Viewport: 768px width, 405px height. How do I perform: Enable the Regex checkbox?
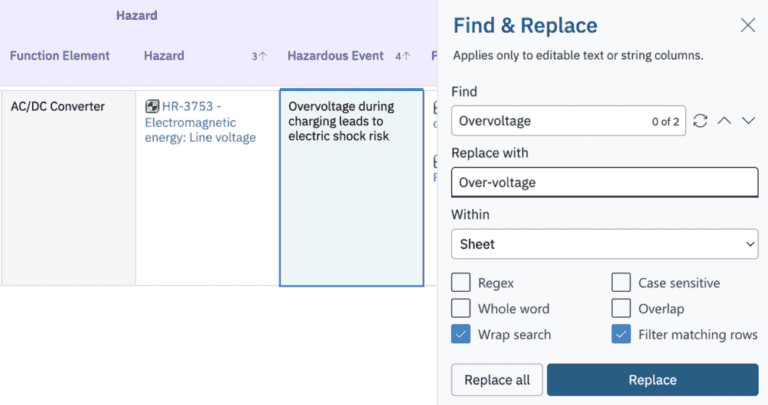(461, 283)
